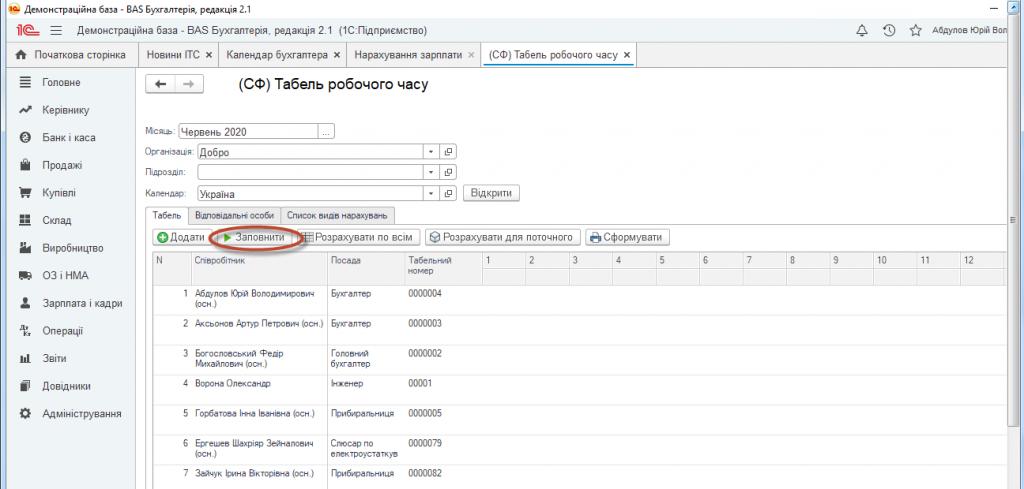Click the 1C logo icon
This screenshot has height=489, width=1024.
(x=28, y=31)
